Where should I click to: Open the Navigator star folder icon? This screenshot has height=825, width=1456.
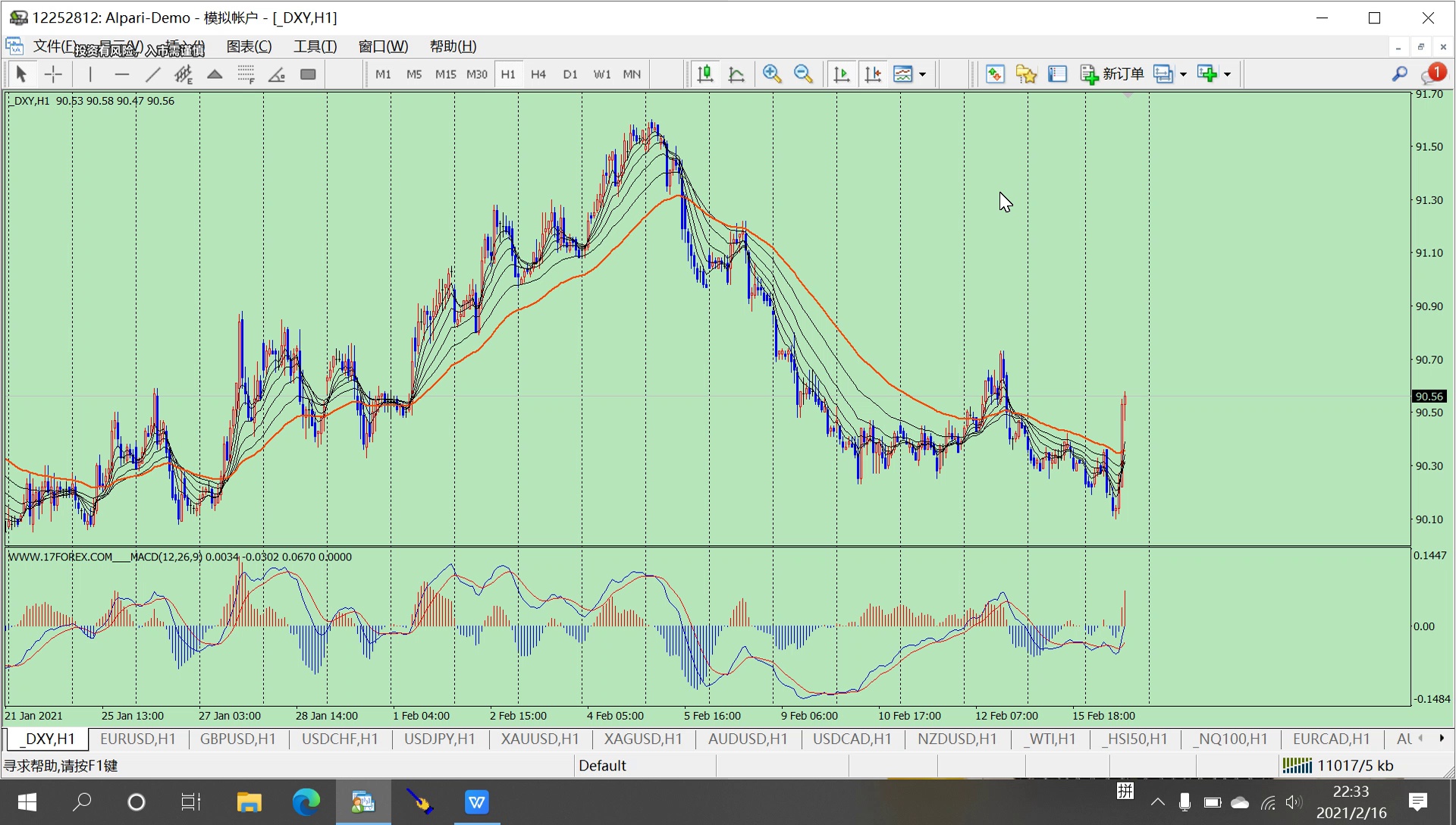tap(1026, 74)
